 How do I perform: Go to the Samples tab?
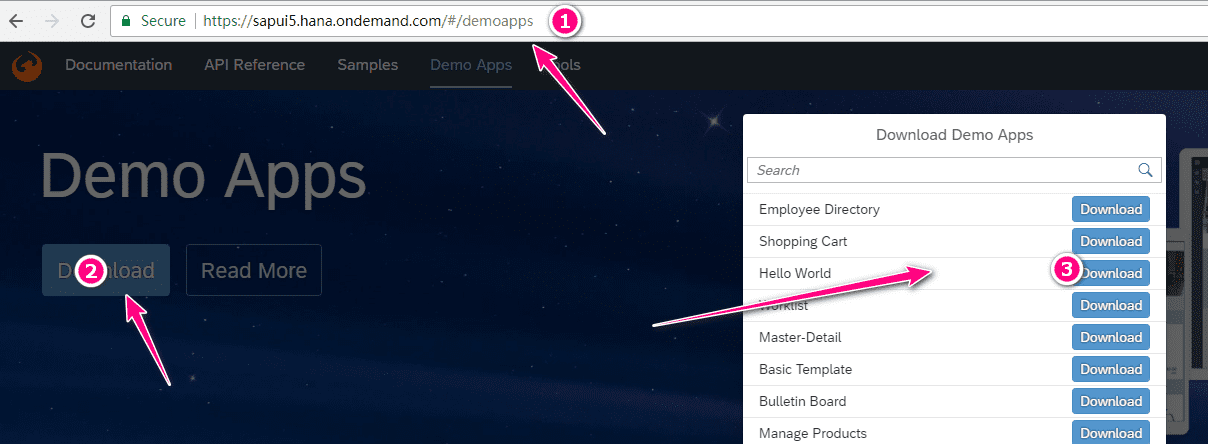coord(367,65)
